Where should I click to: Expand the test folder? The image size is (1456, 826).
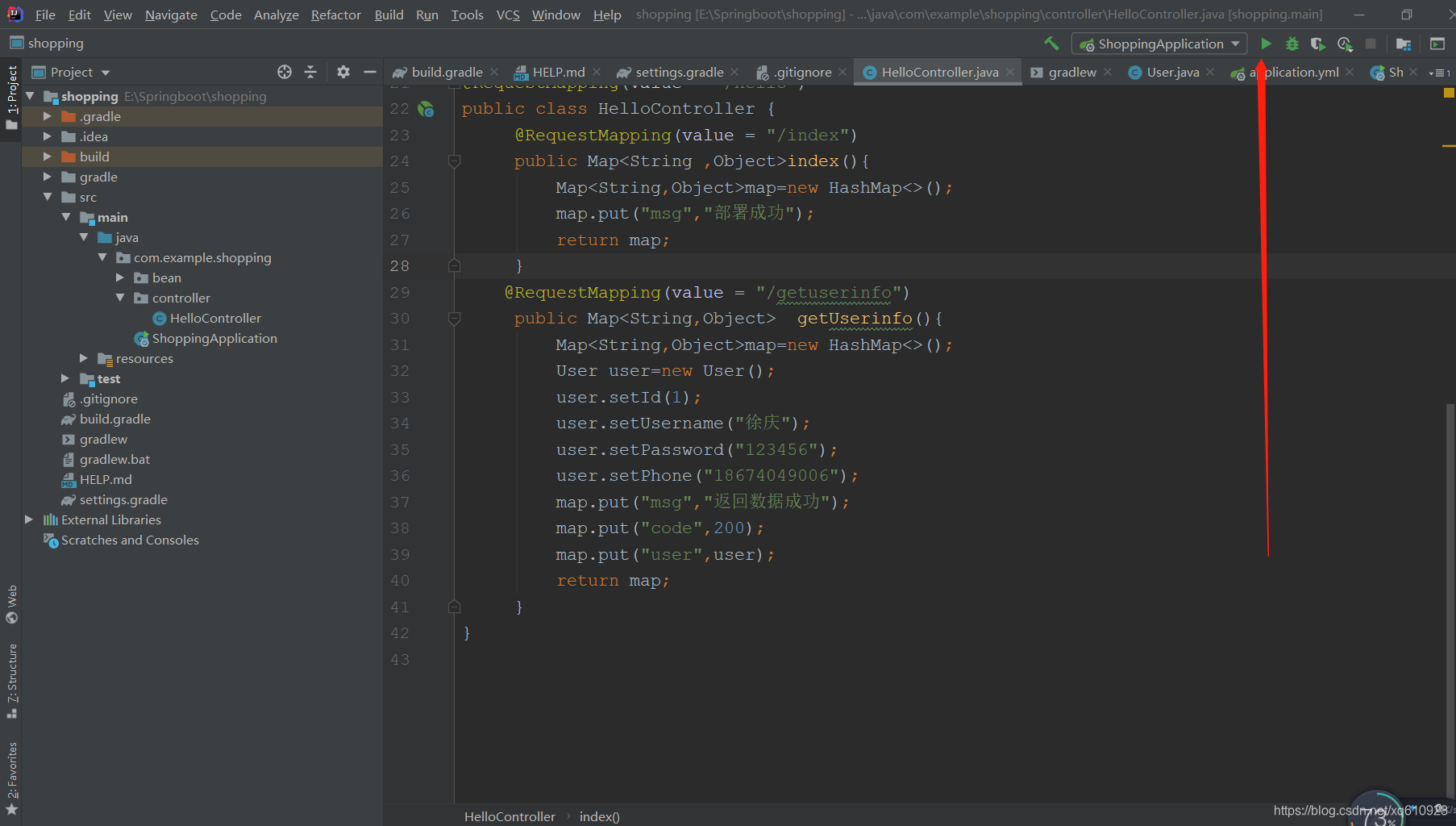pyautogui.click(x=65, y=378)
